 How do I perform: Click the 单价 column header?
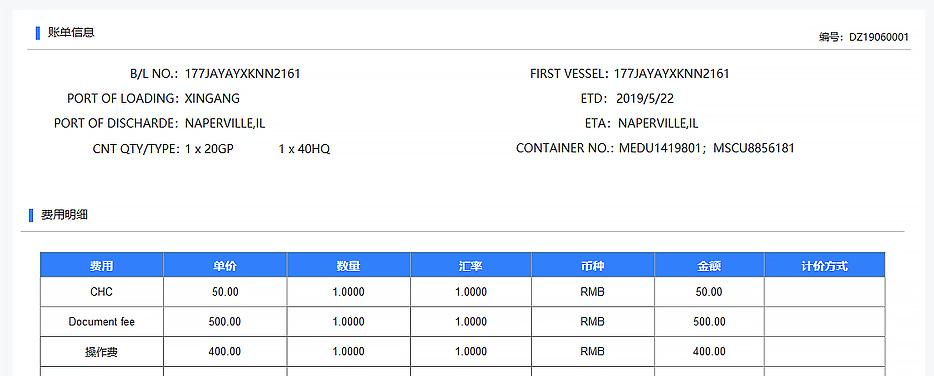(x=225, y=265)
